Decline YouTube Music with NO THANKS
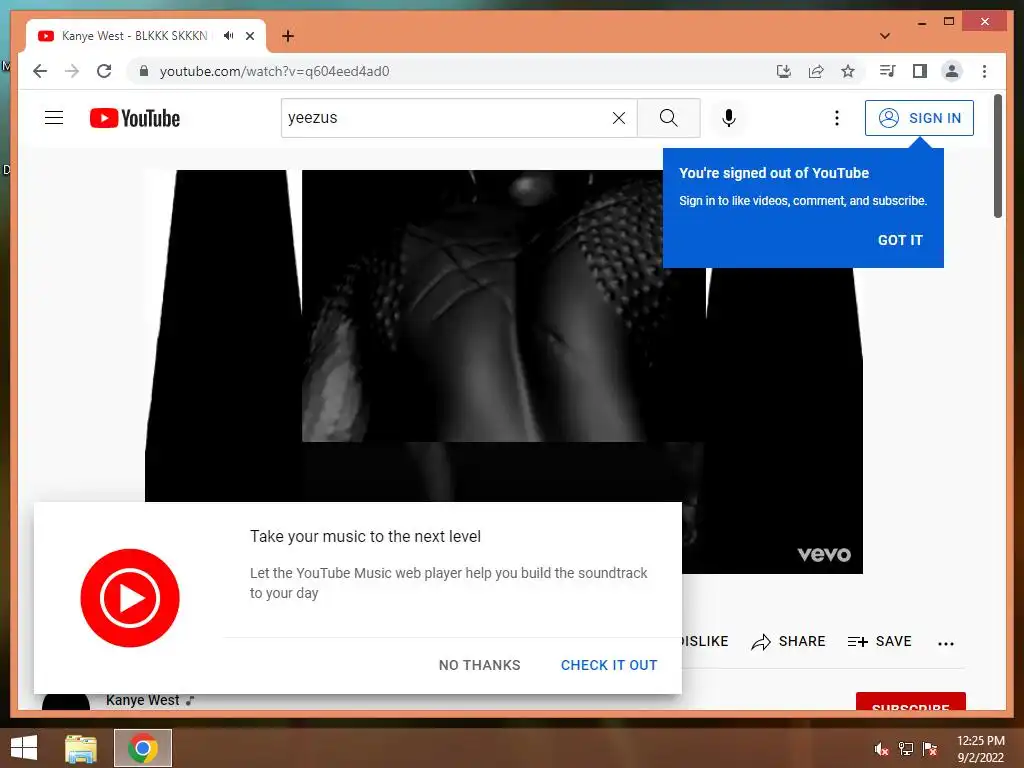The height and width of the screenshot is (768, 1024). point(479,665)
